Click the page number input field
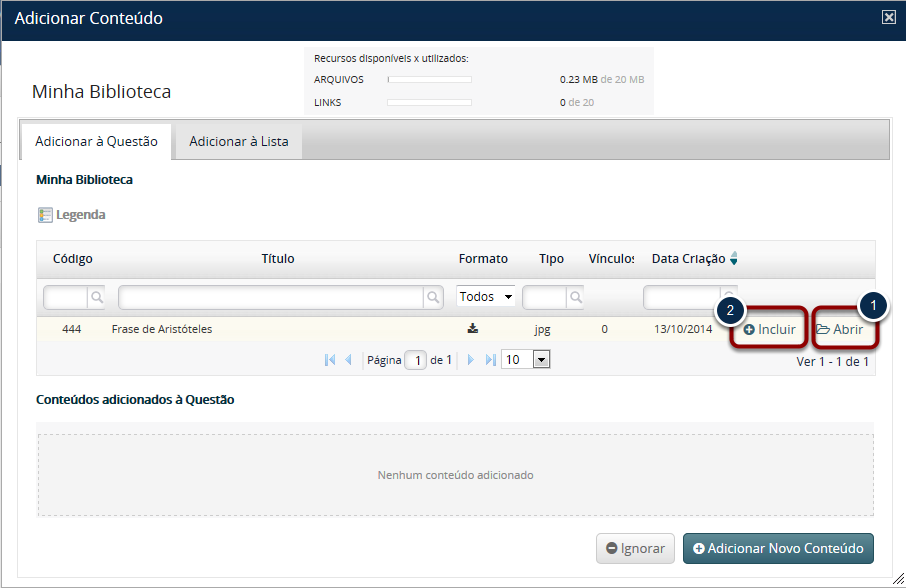This screenshot has height=588, width=906. (416, 360)
